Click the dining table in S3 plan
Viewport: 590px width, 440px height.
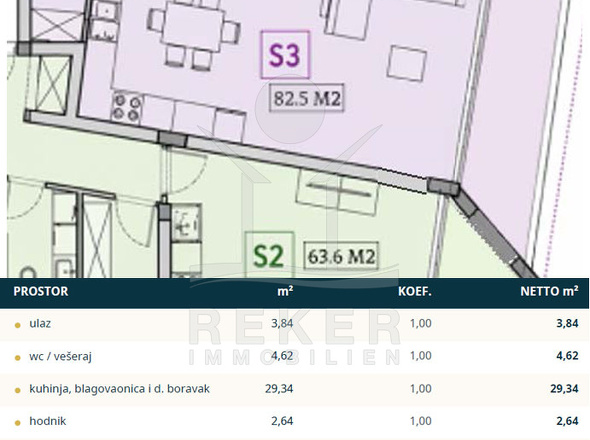[193, 26]
